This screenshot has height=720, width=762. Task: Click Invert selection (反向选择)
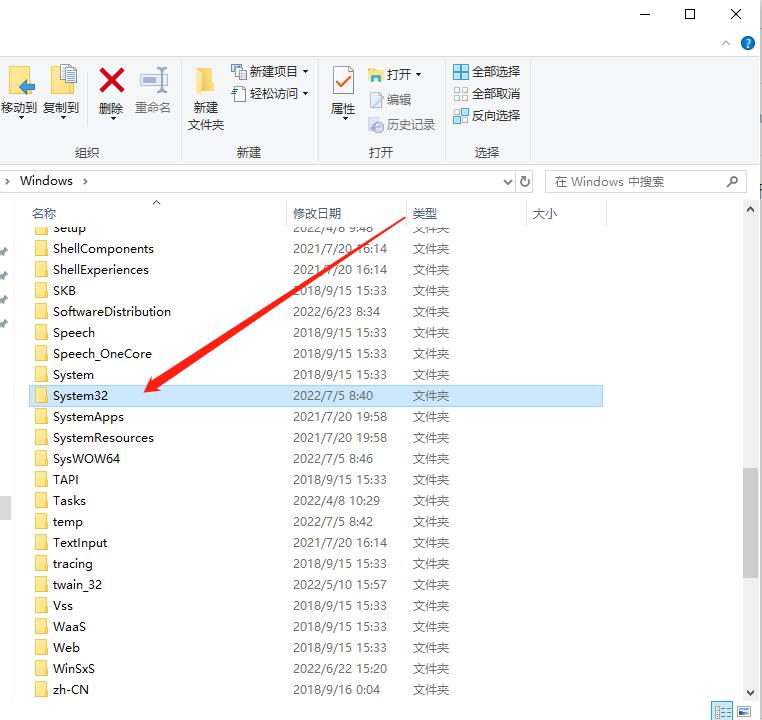point(486,116)
